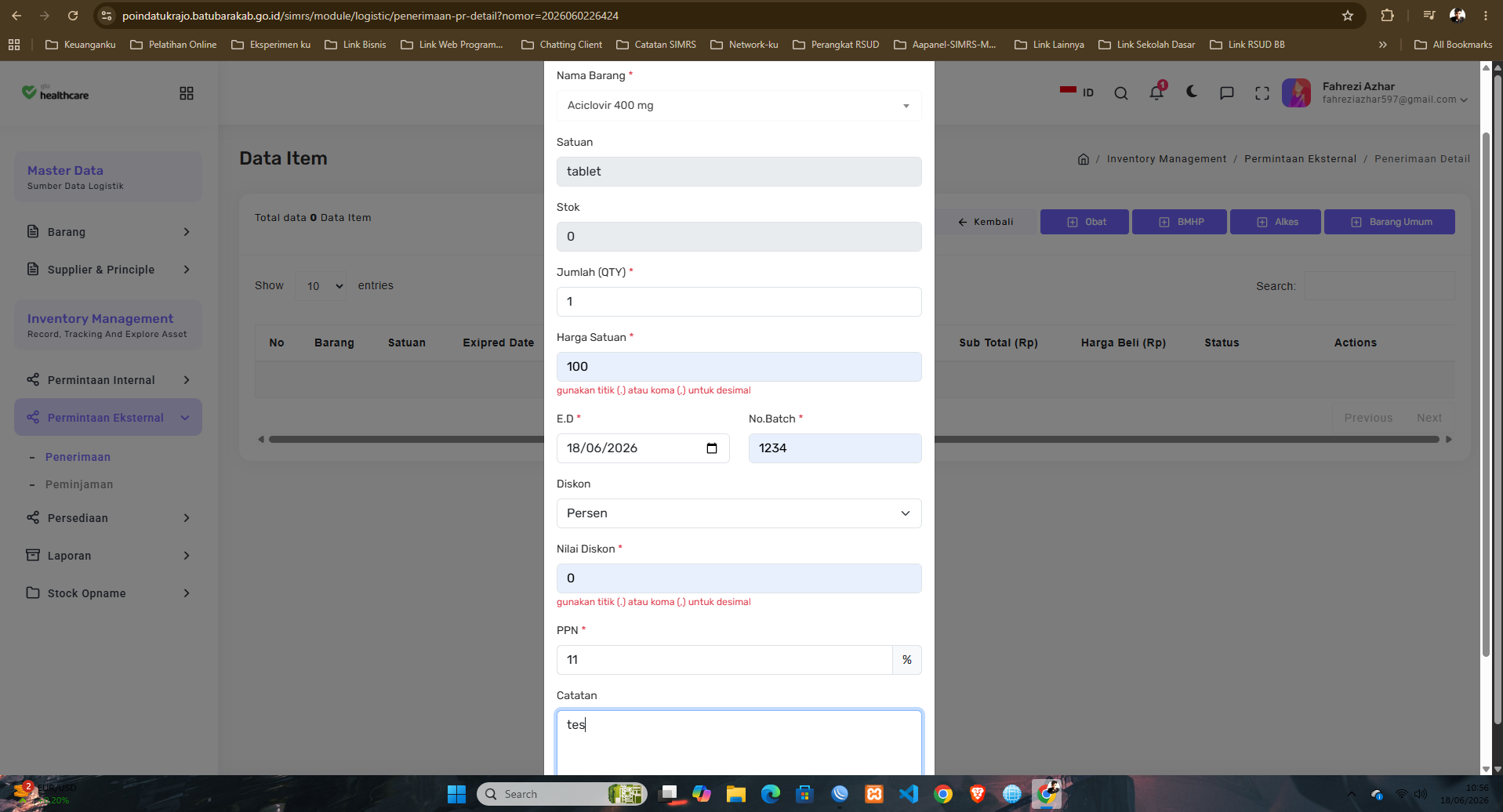Image resolution: width=1503 pixels, height=812 pixels.
Task: Click the notification bell icon
Action: pos(1156,92)
